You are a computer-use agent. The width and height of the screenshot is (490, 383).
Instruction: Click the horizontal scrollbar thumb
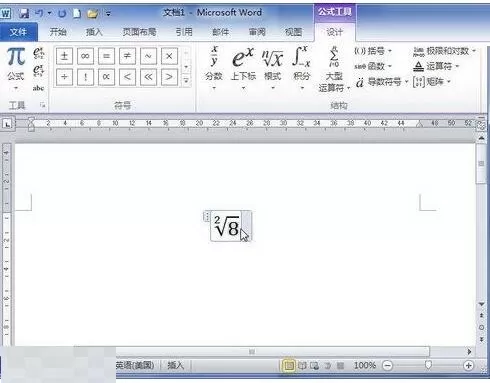252,351
